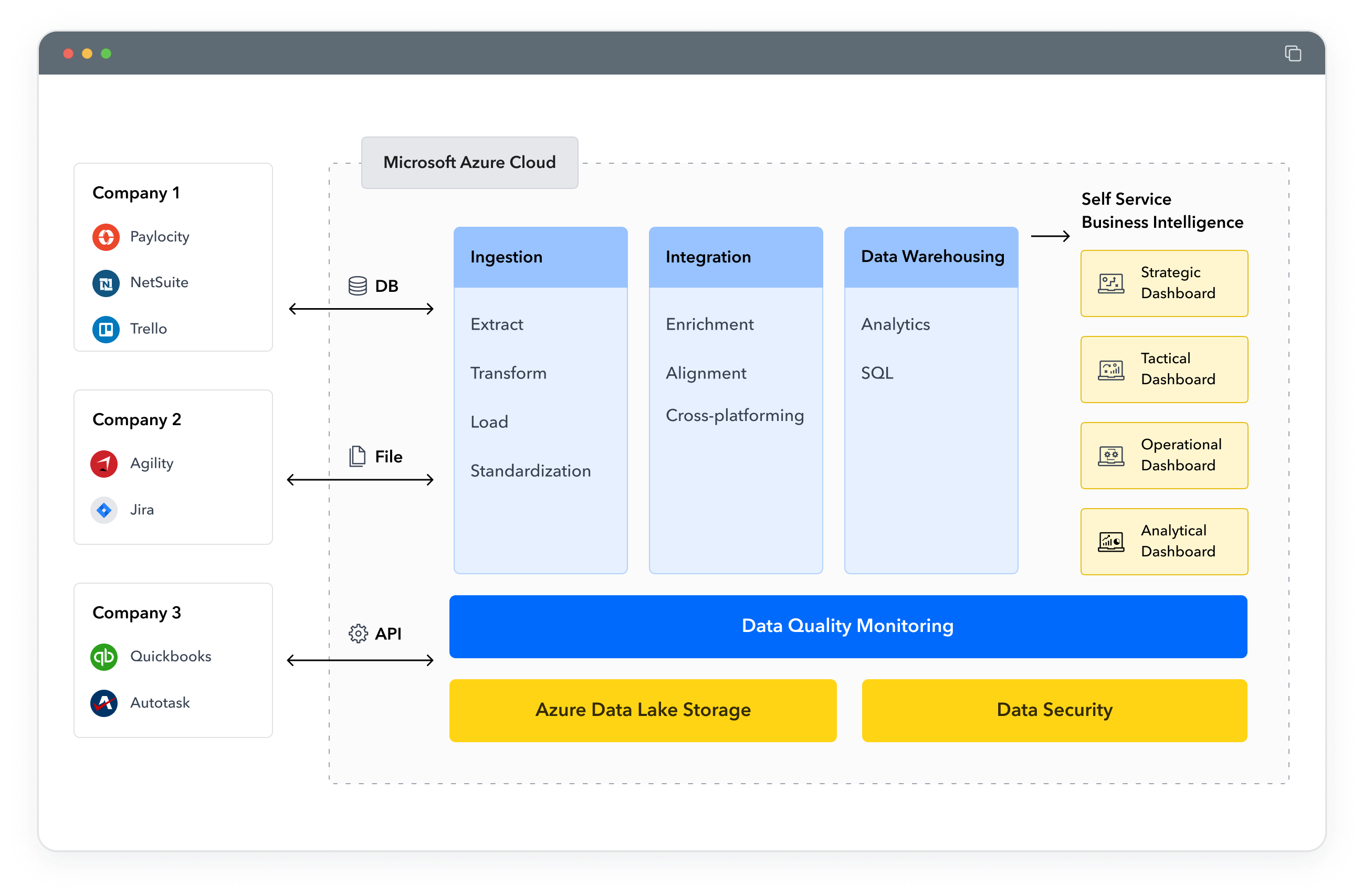Select the Analytical Dashboard chart icon

coord(1110,541)
